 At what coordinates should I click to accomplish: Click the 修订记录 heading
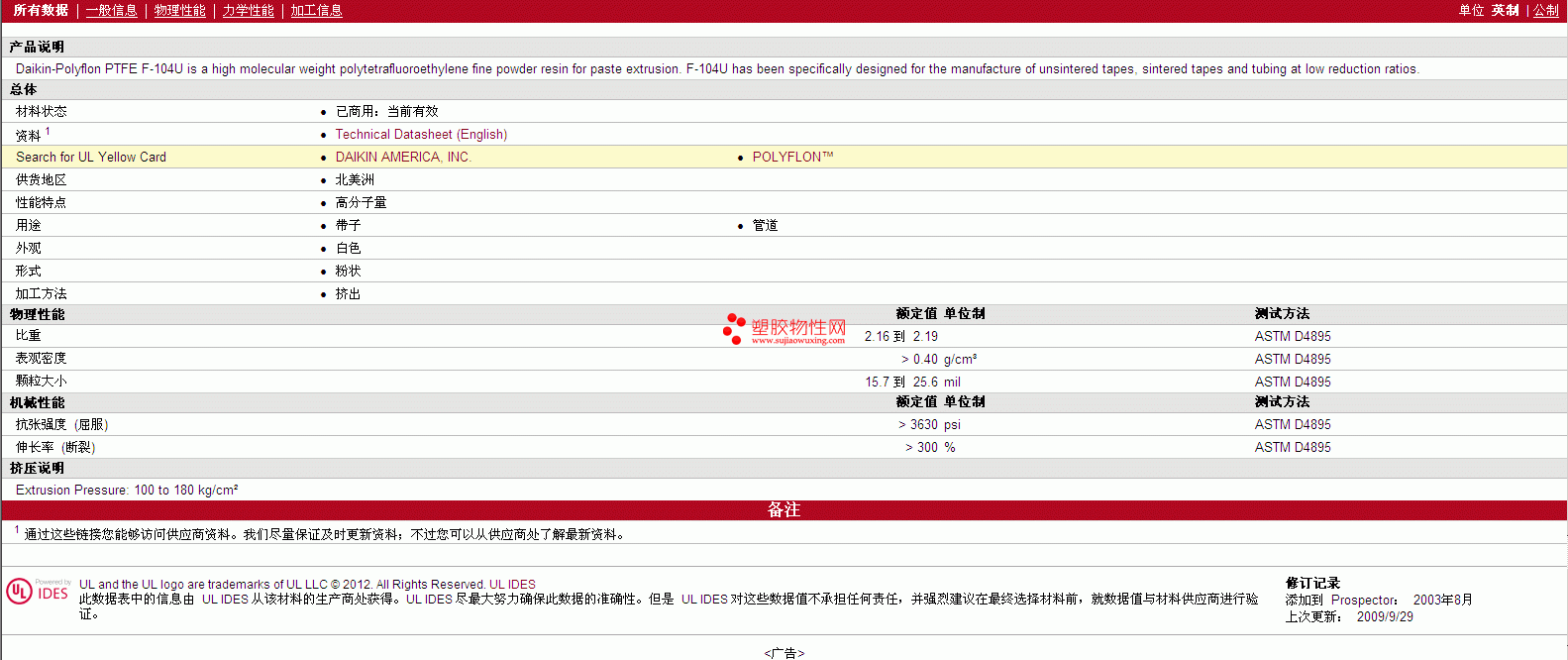click(x=1312, y=583)
